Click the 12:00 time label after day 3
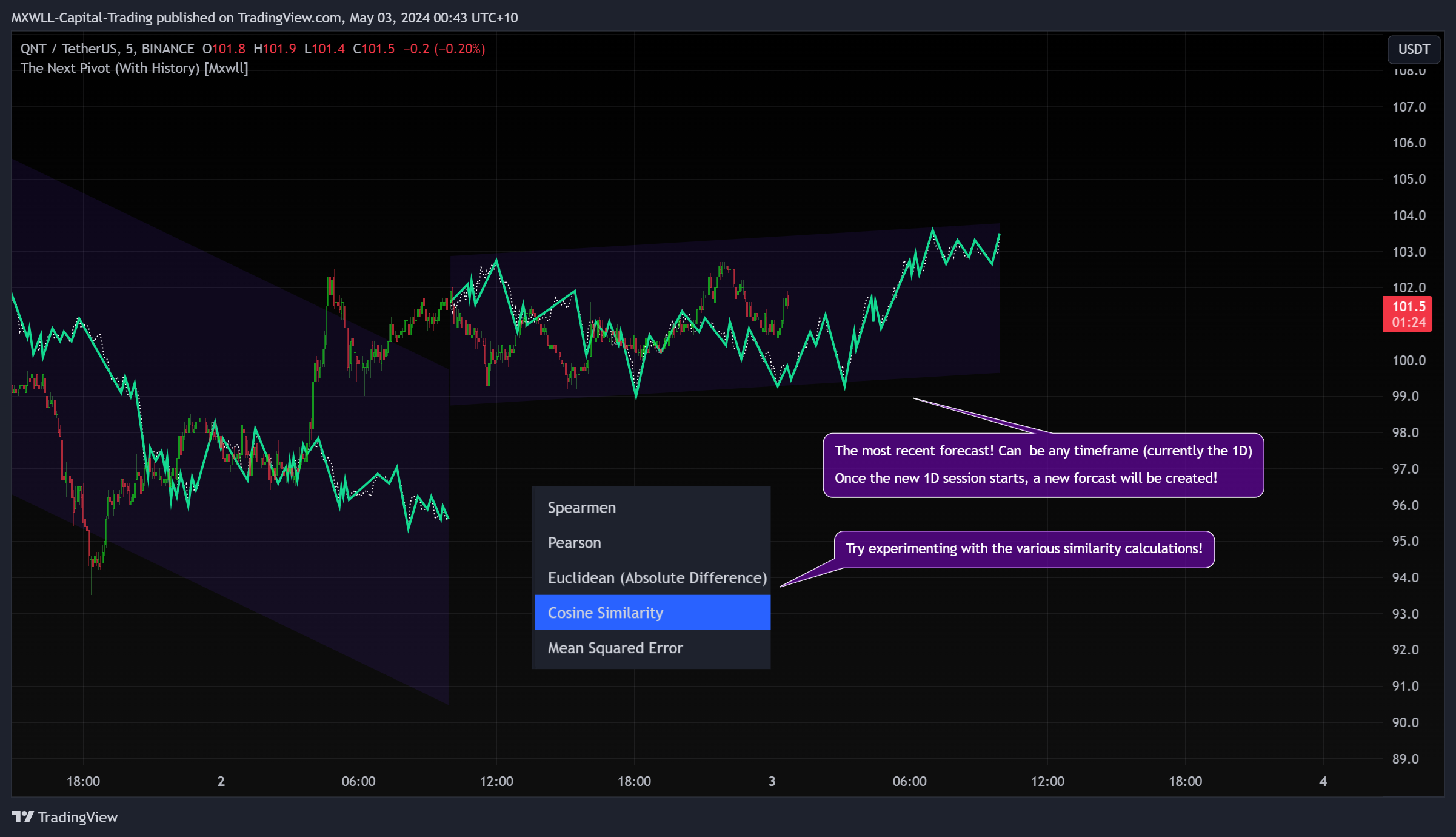 1047,781
